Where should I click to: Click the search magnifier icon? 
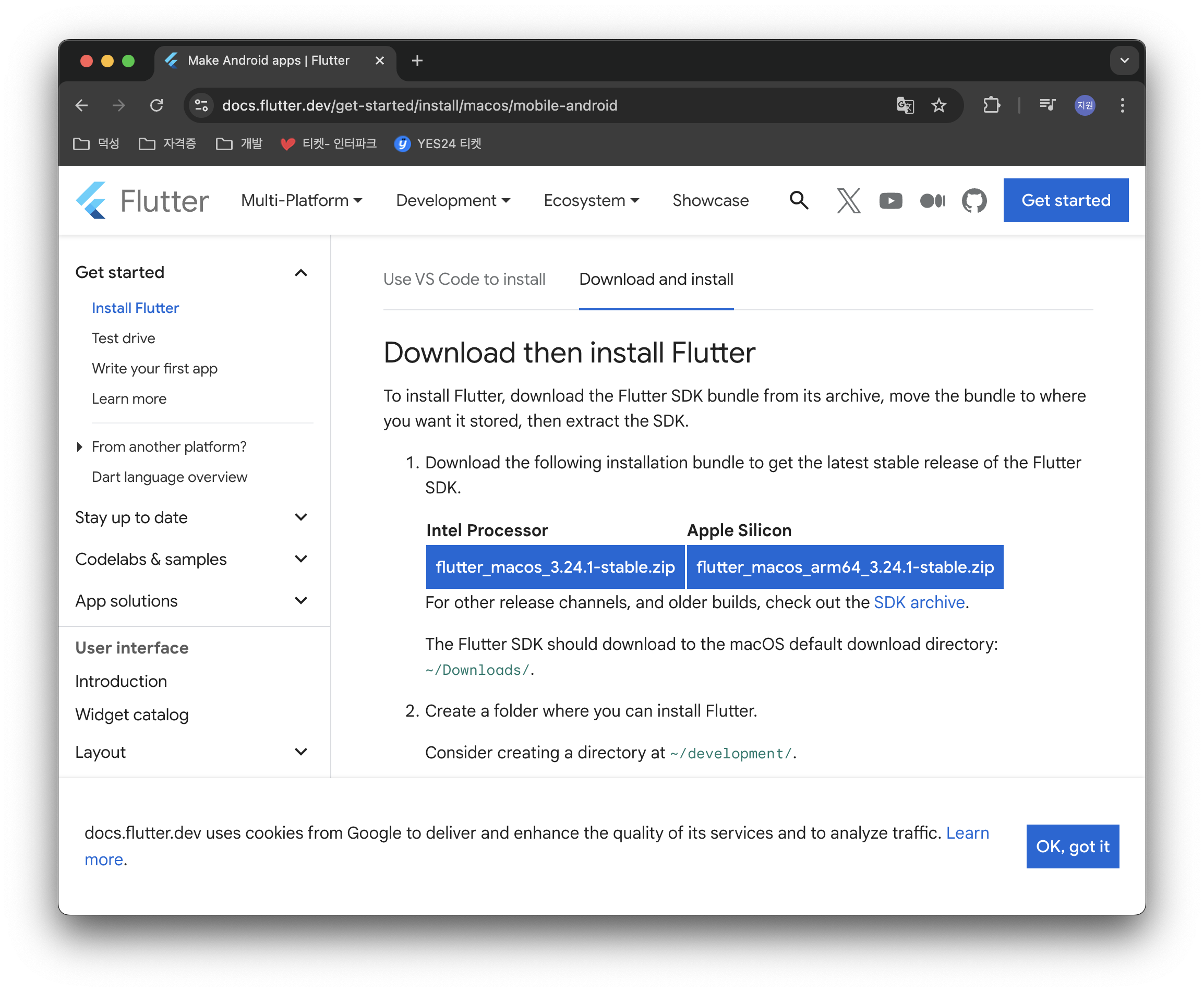click(x=799, y=201)
